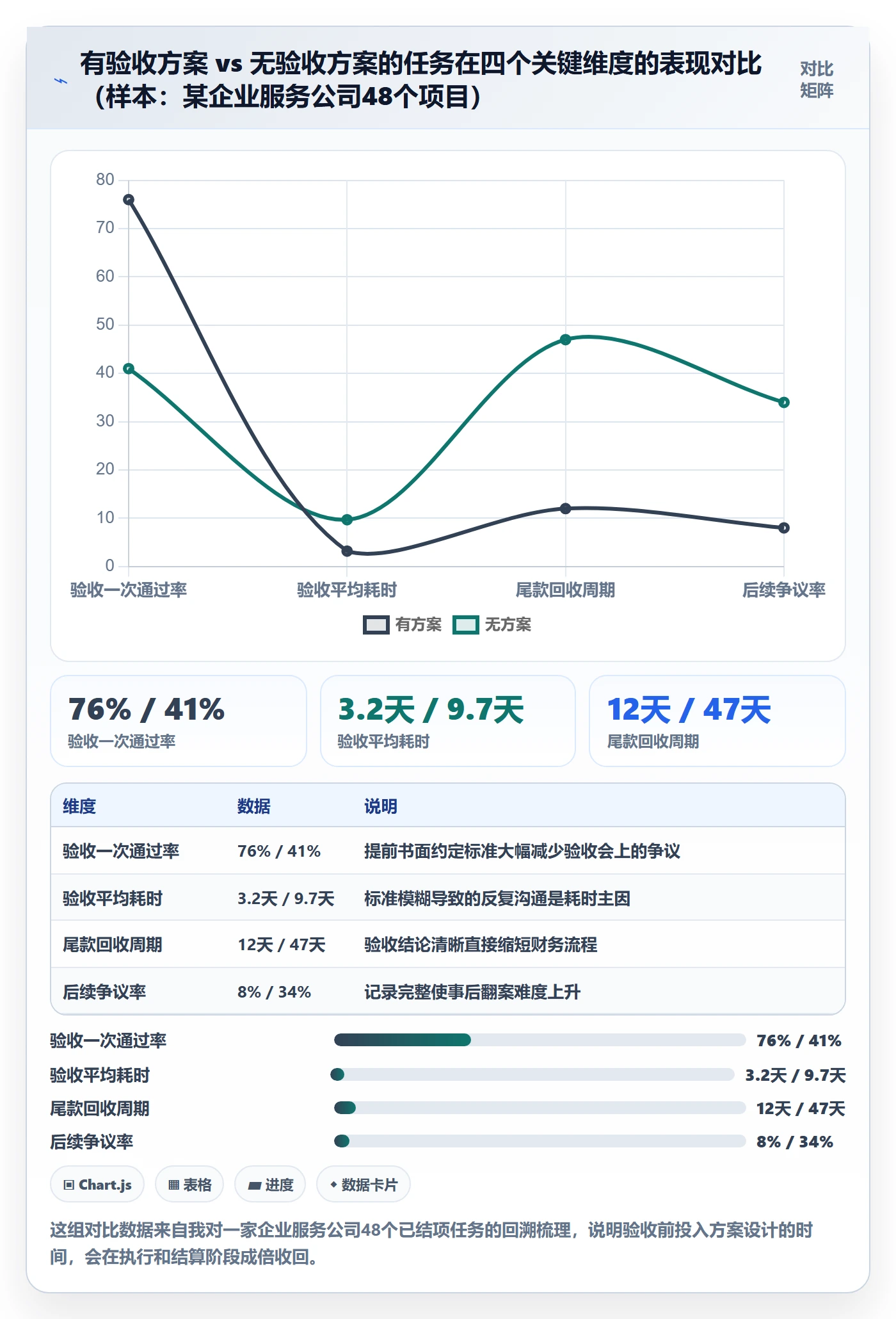Click the 尾款回收周期 progress bar

point(540,1108)
